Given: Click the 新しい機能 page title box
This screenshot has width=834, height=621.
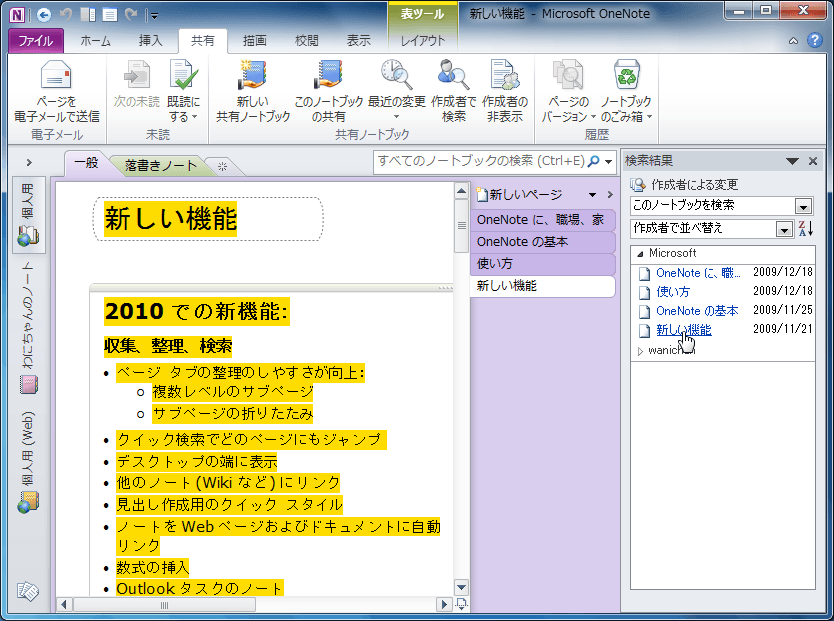Looking at the screenshot, I should pos(208,219).
